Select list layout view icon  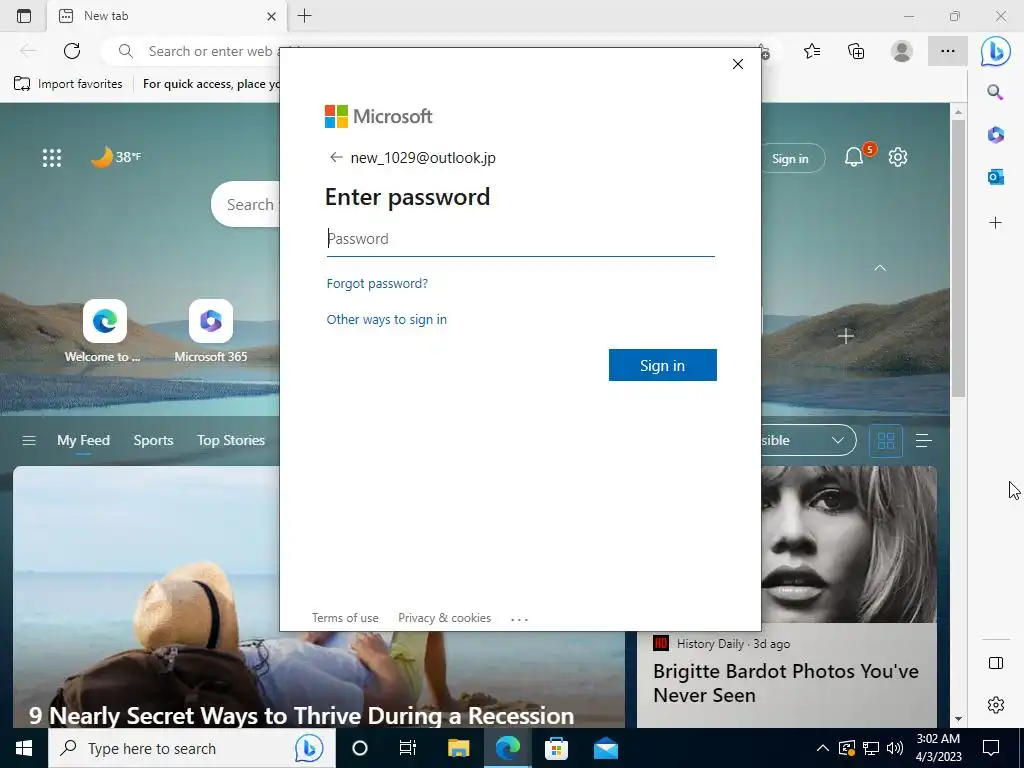[923, 441]
